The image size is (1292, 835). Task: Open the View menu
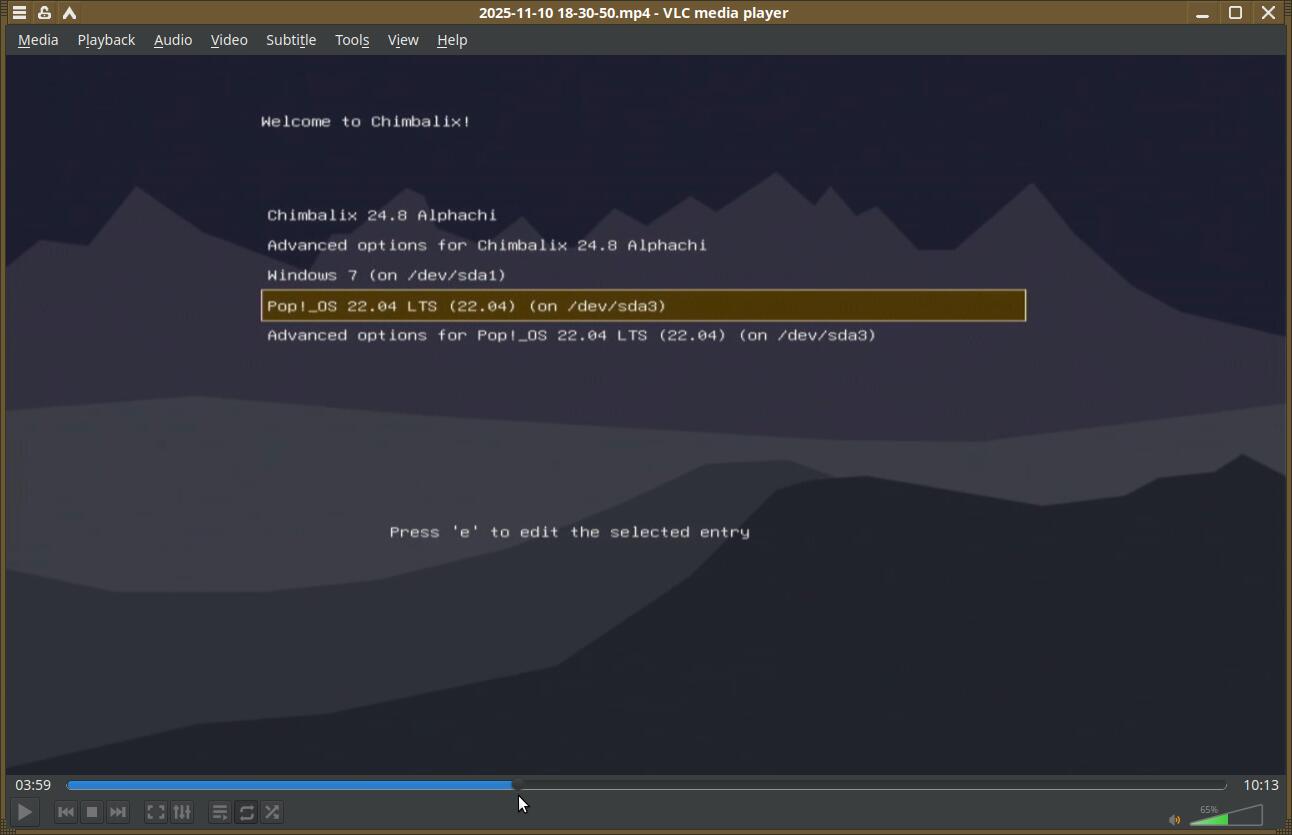403,40
